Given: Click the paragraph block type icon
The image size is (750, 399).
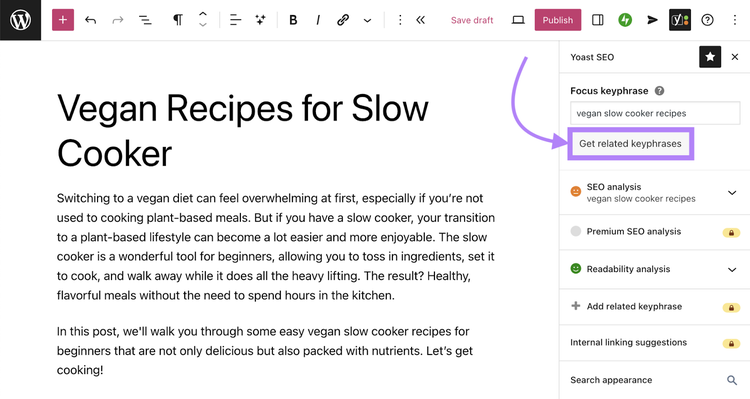Looking at the screenshot, I should 177,20.
